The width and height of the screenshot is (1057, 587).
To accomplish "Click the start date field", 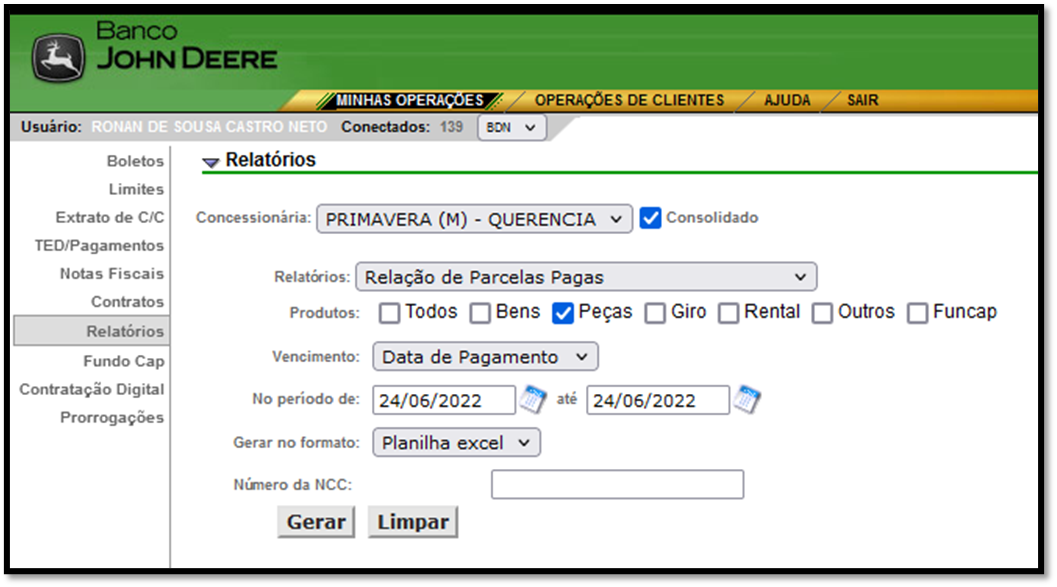I will tap(444, 400).
